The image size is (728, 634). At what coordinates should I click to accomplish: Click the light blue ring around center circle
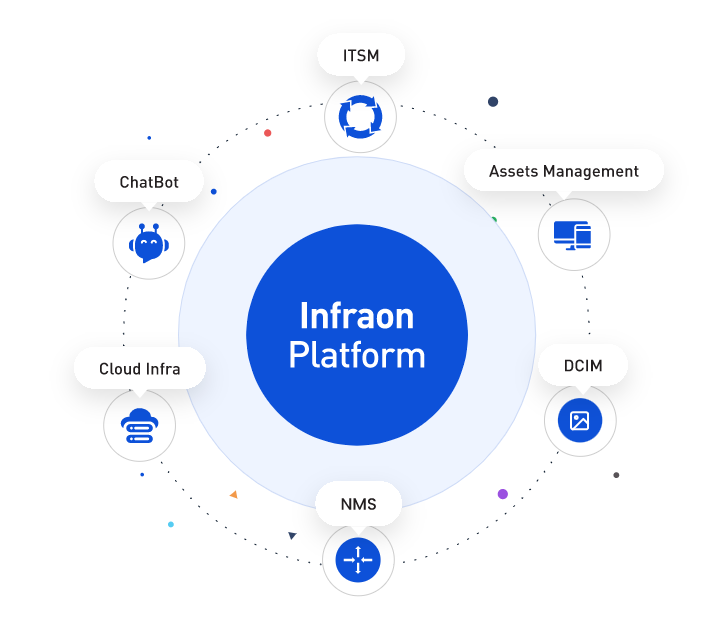(x=214, y=334)
